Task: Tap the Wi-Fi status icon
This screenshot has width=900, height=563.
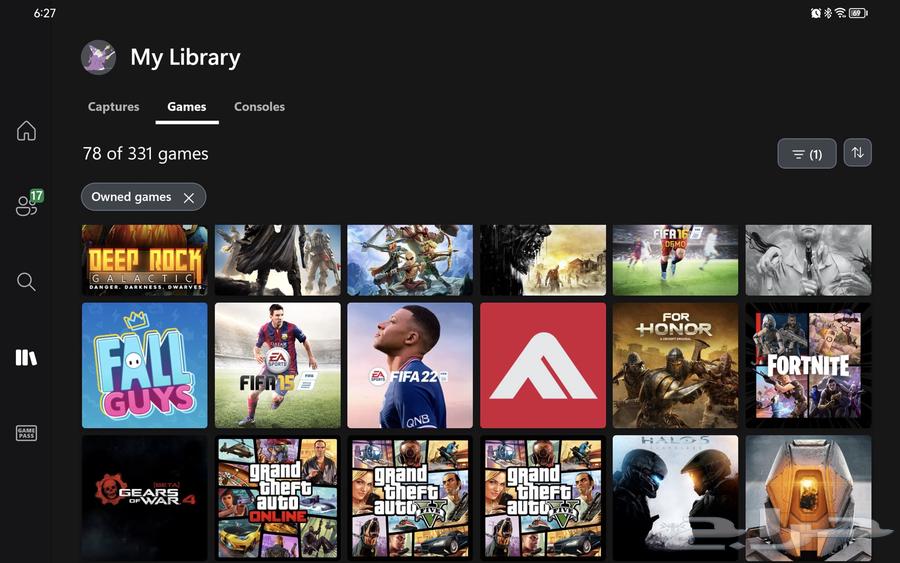Action: [x=840, y=13]
